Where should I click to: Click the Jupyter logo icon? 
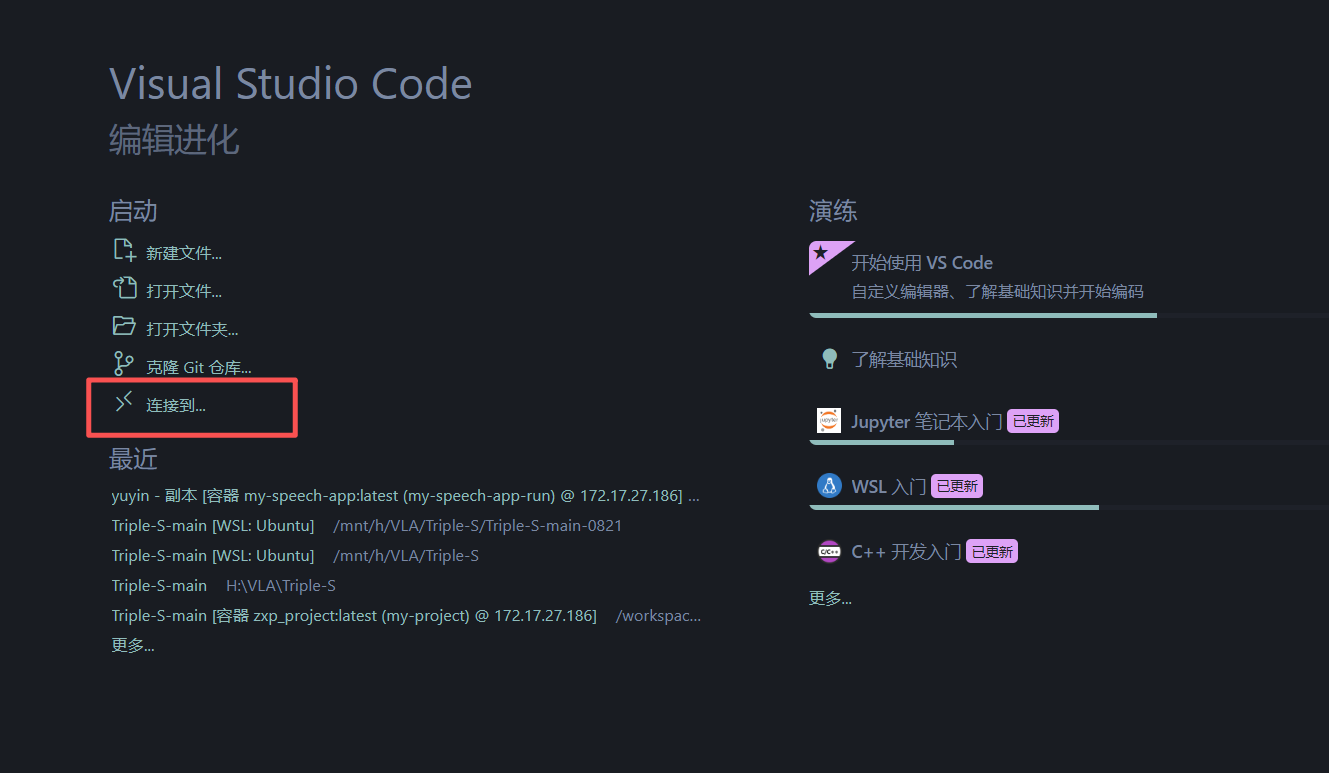click(828, 420)
